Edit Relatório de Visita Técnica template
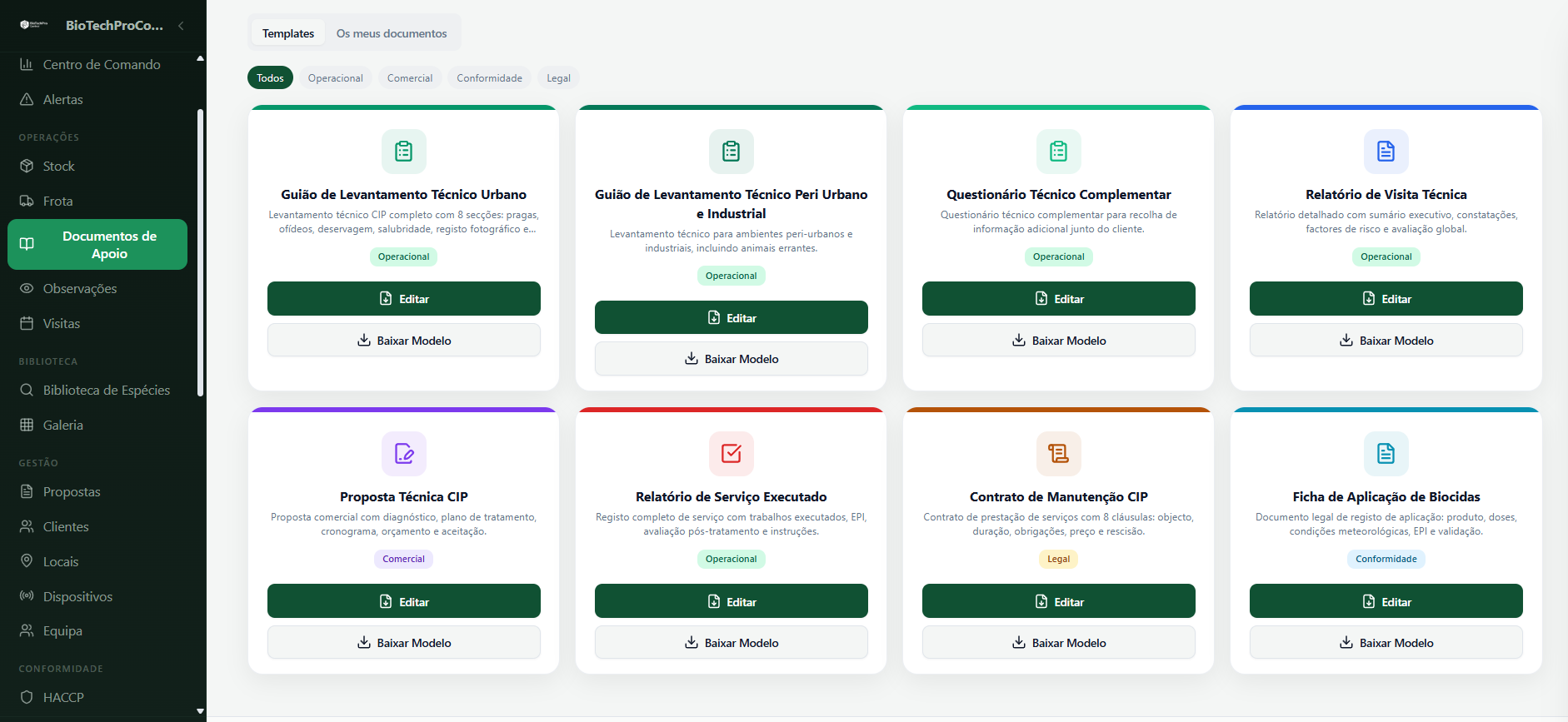The image size is (1568, 722). [1386, 299]
